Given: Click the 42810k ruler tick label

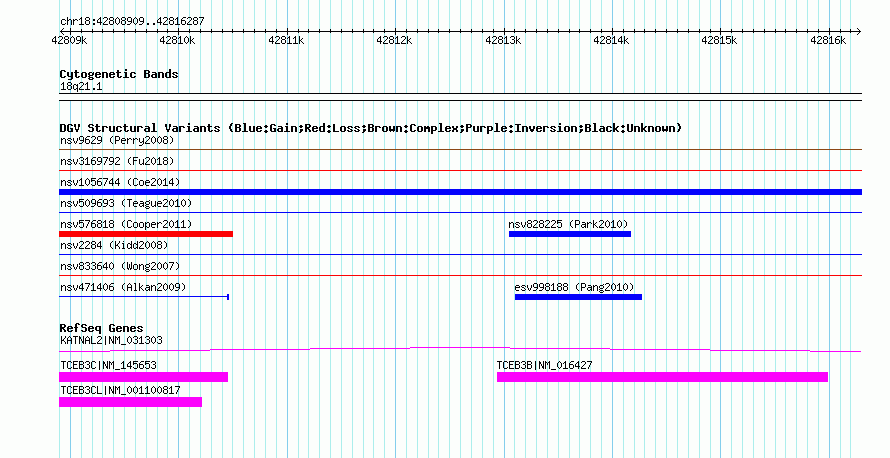Looking at the screenshot, I should pyautogui.click(x=177, y=40).
